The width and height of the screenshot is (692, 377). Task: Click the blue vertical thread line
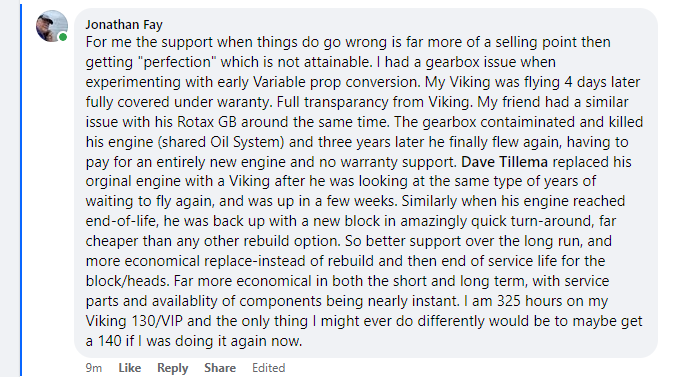point(20,190)
